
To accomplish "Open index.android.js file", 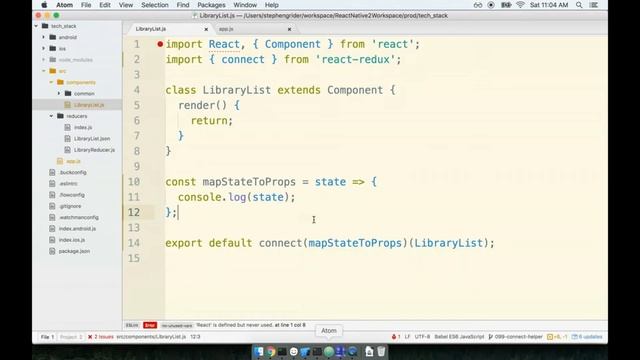I will pyautogui.click(x=77, y=229).
